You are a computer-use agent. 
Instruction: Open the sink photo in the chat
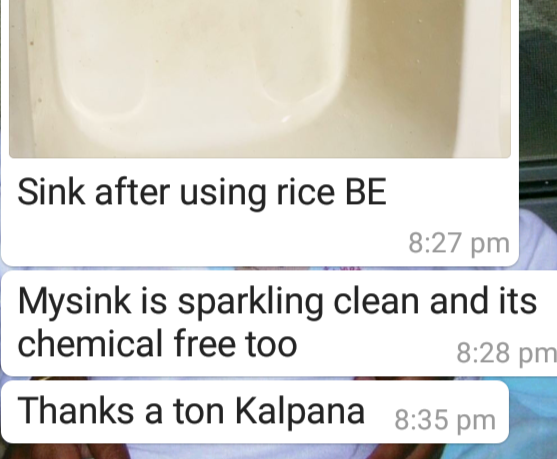tap(260, 78)
